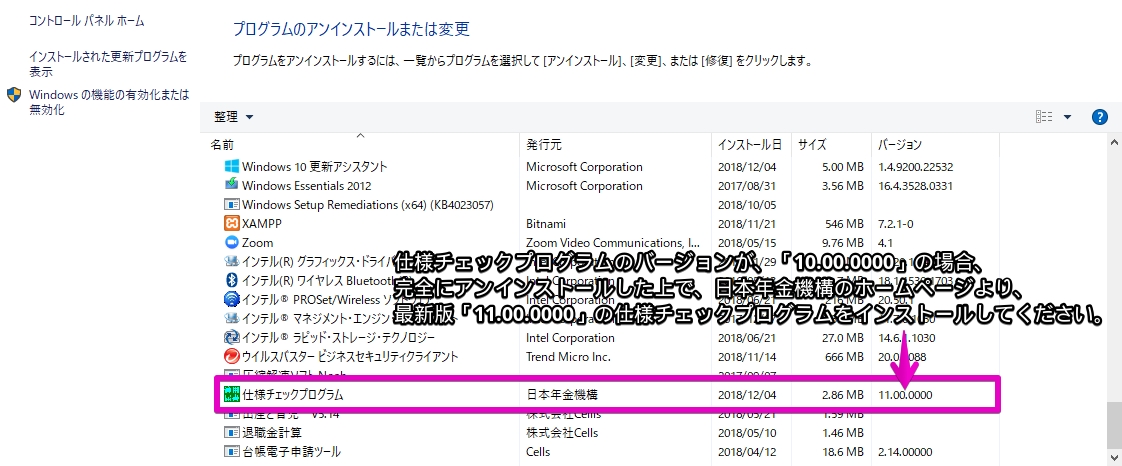Expand the view options dropdown arrow
Viewport: 1122px width, 466px height.
(x=1067, y=117)
